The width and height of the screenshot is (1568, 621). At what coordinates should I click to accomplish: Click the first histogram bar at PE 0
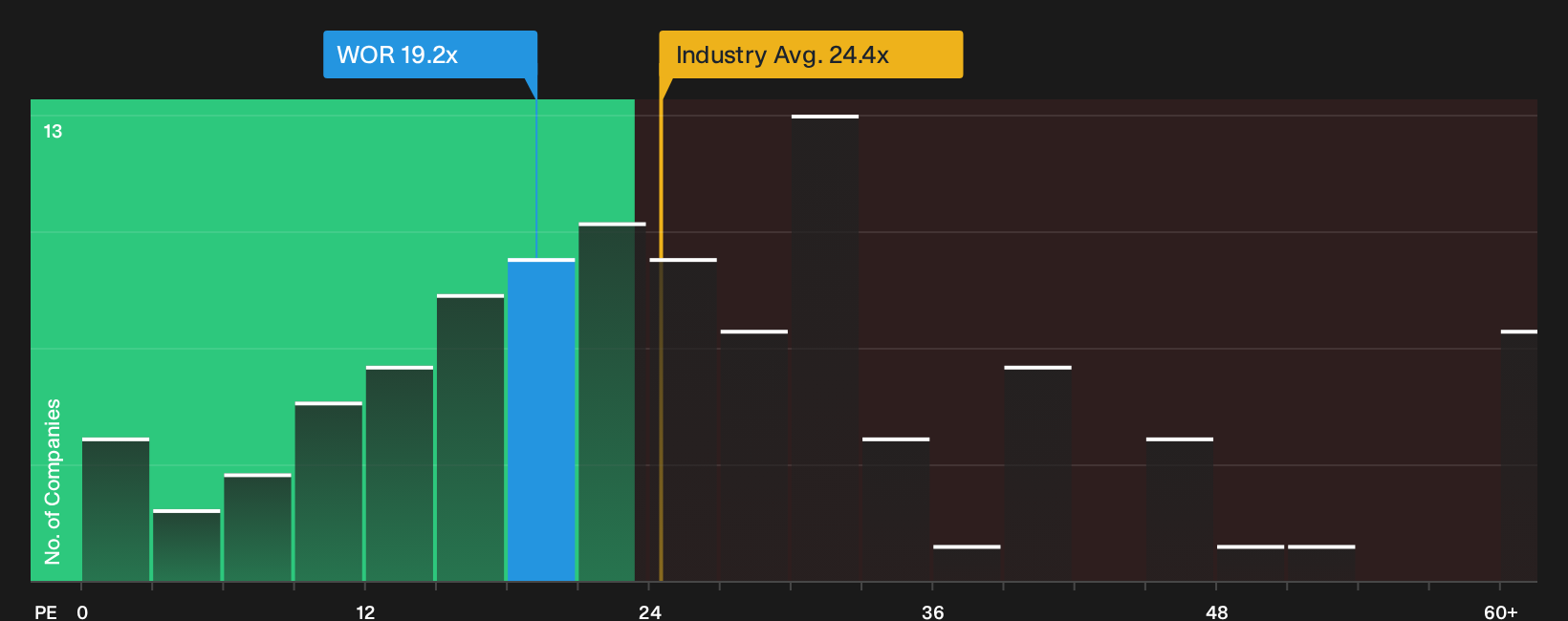click(116, 509)
